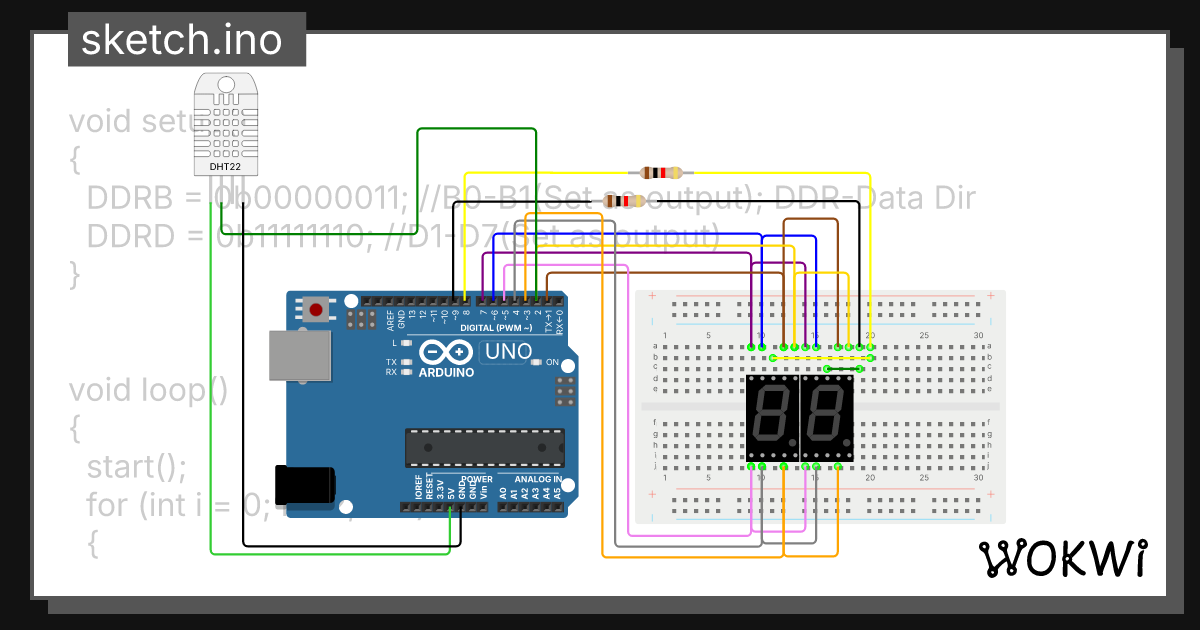Click the UNO label on board

click(507, 352)
